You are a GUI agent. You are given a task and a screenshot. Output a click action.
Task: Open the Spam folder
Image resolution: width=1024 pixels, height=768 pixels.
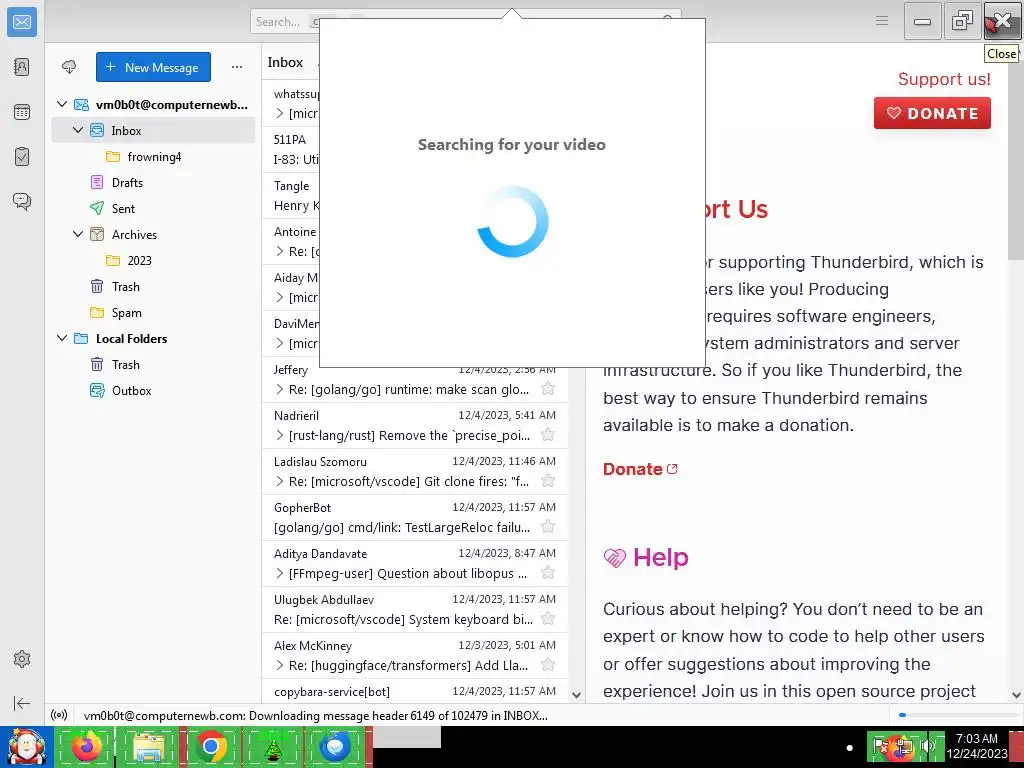pyautogui.click(x=153, y=313)
